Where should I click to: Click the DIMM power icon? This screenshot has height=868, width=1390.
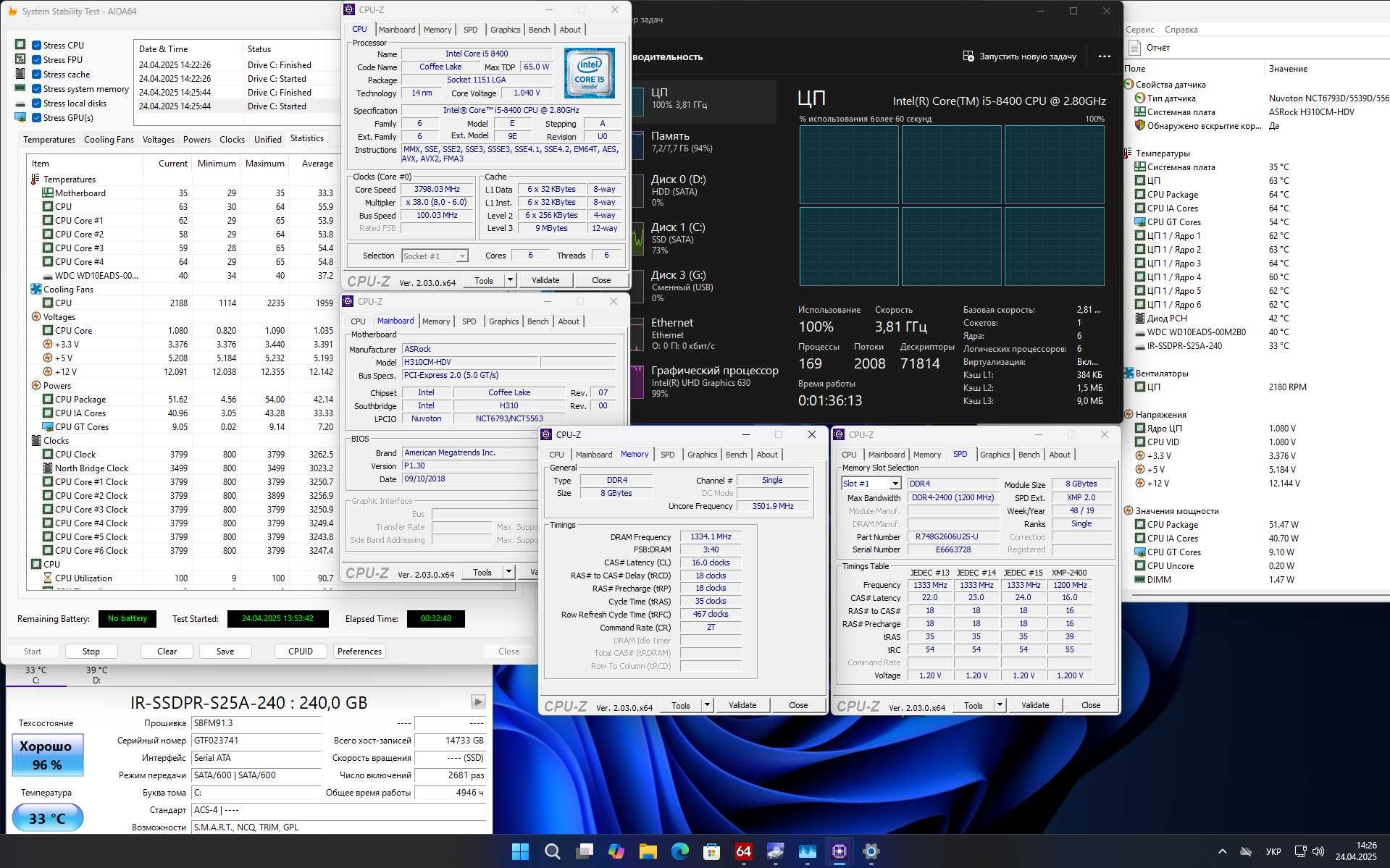click(x=1139, y=579)
